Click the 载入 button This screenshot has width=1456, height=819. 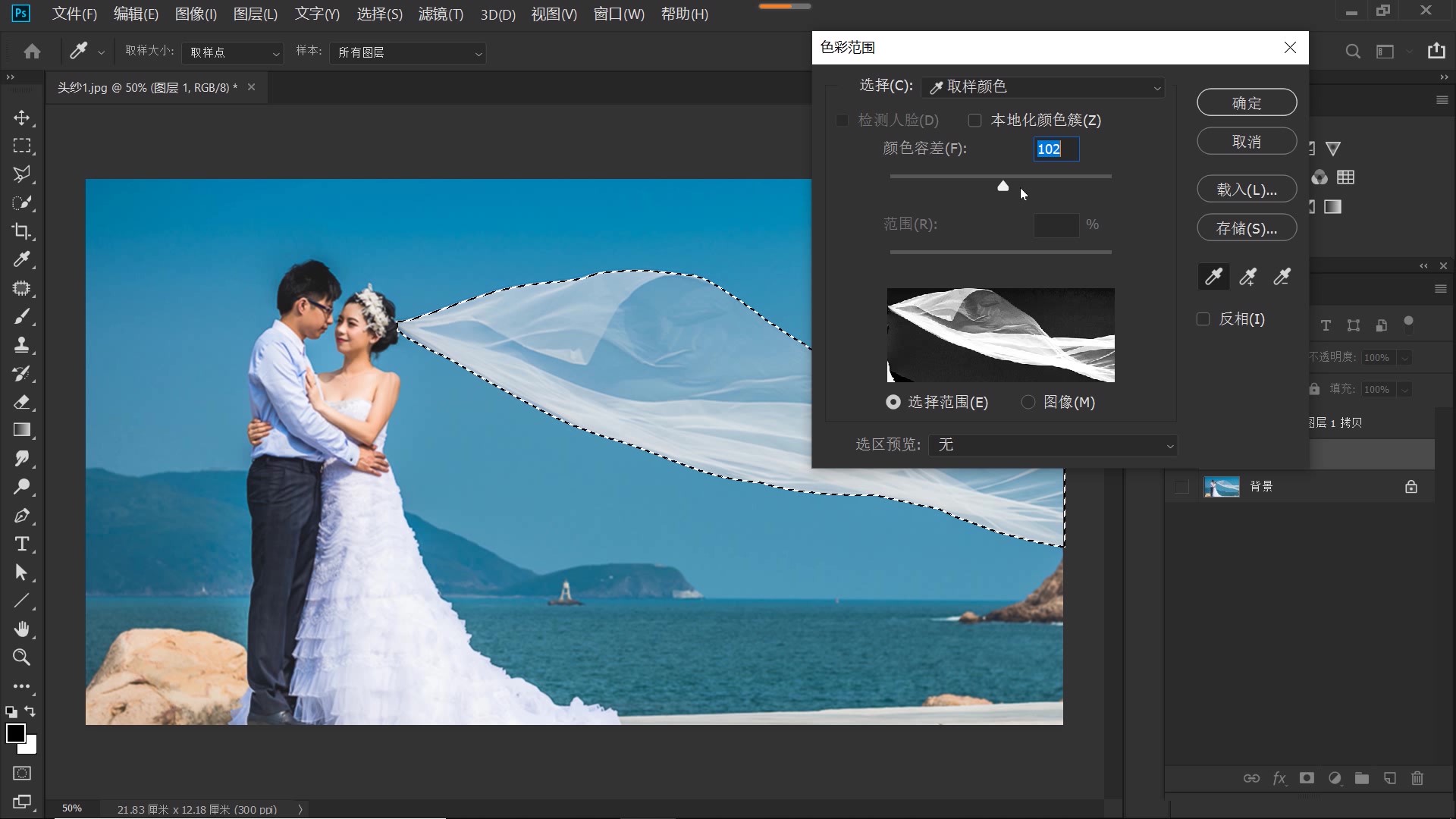click(x=1247, y=190)
